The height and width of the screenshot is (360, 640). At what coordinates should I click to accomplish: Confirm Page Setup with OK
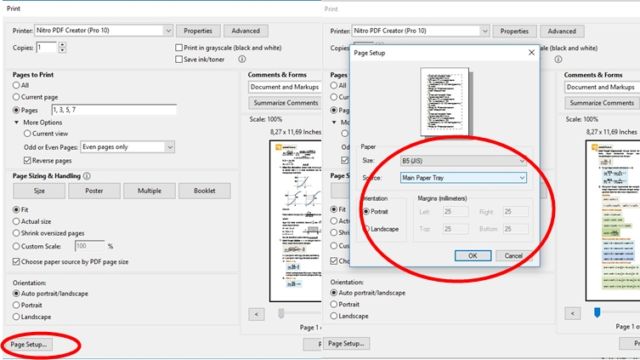pos(473,256)
